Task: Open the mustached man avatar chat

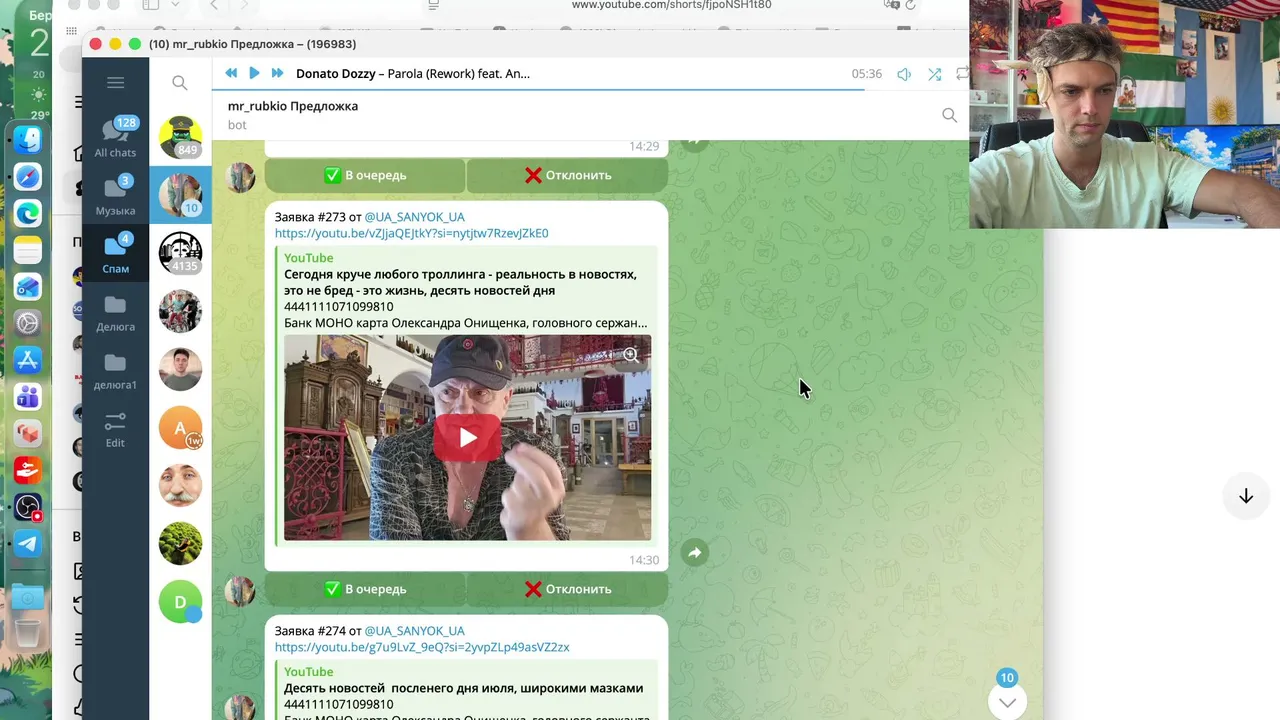Action: coord(180,486)
